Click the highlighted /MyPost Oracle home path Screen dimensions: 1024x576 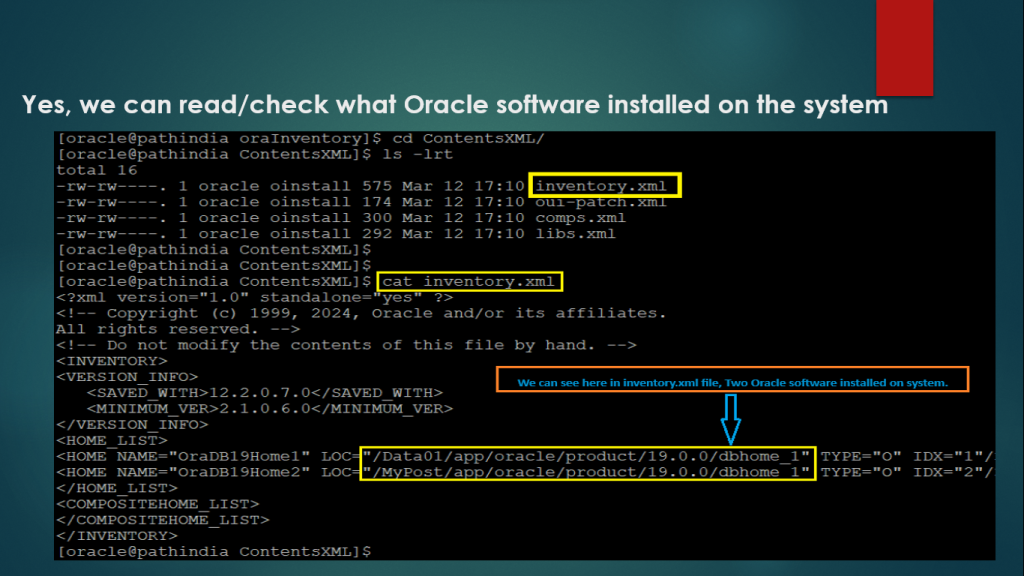588,472
